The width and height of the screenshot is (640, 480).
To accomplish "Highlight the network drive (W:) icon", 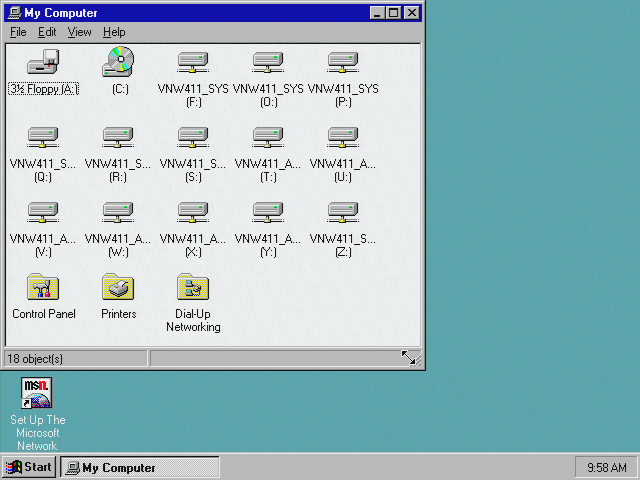I will pyautogui.click(x=118, y=213).
